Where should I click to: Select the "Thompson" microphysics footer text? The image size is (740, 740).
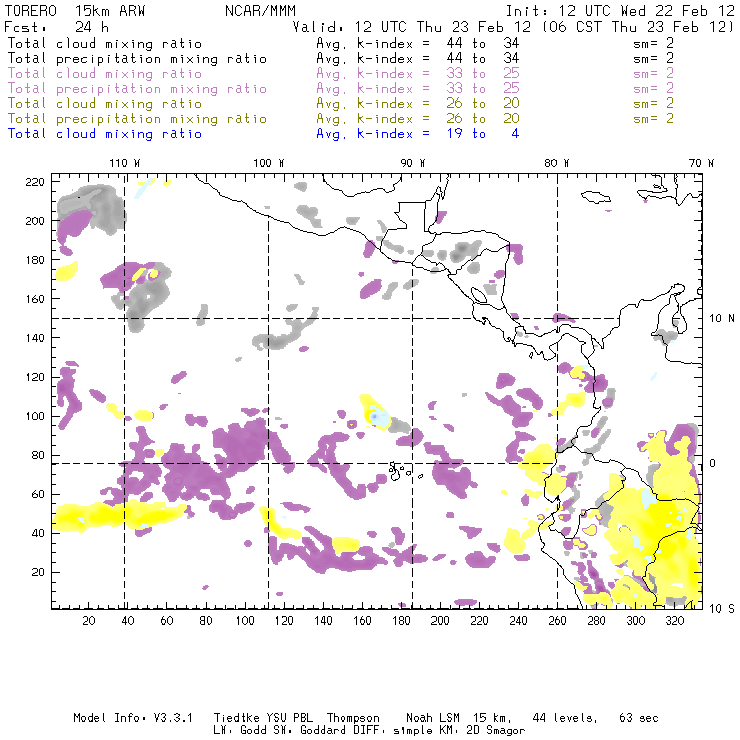pyautogui.click(x=353, y=718)
